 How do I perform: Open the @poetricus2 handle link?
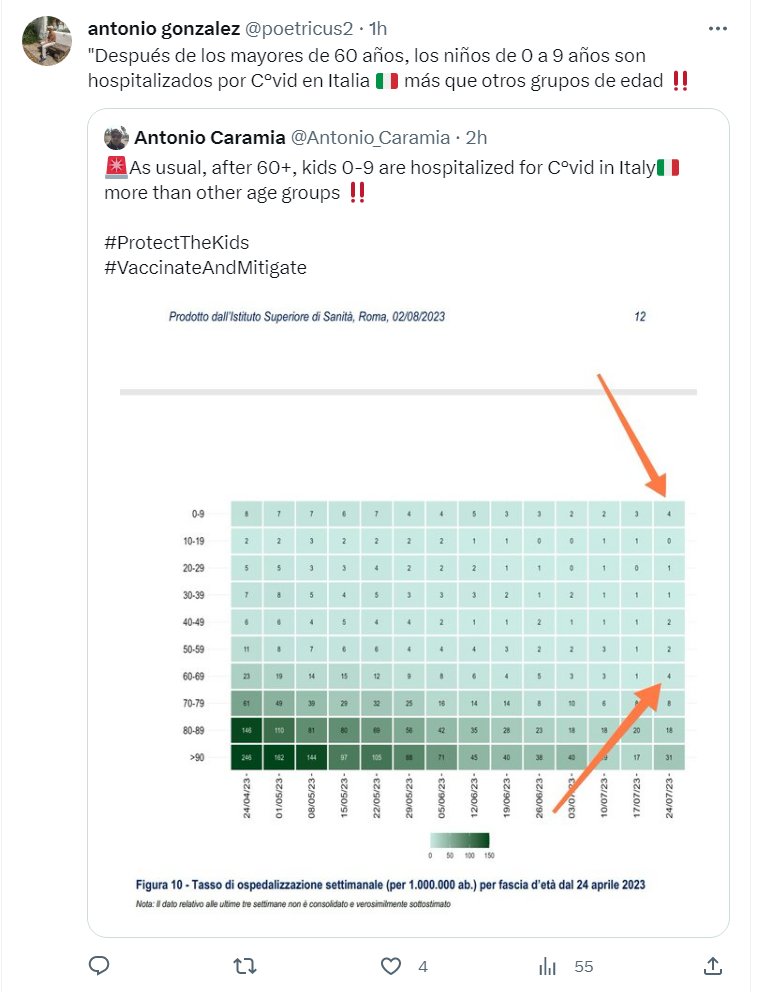300,28
